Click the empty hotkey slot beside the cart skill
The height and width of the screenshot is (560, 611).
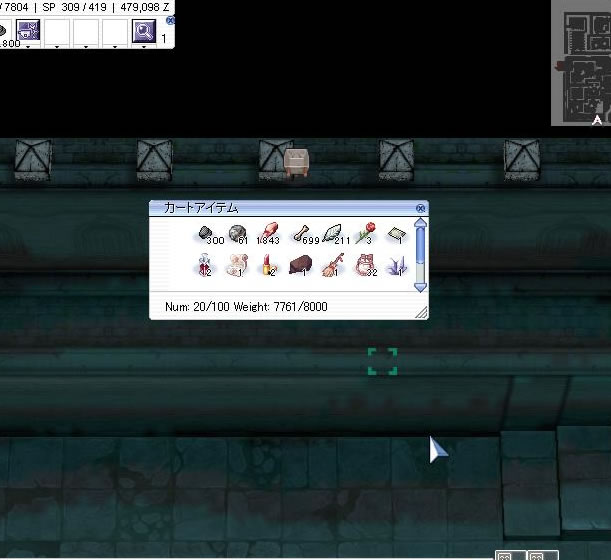(x=57, y=31)
